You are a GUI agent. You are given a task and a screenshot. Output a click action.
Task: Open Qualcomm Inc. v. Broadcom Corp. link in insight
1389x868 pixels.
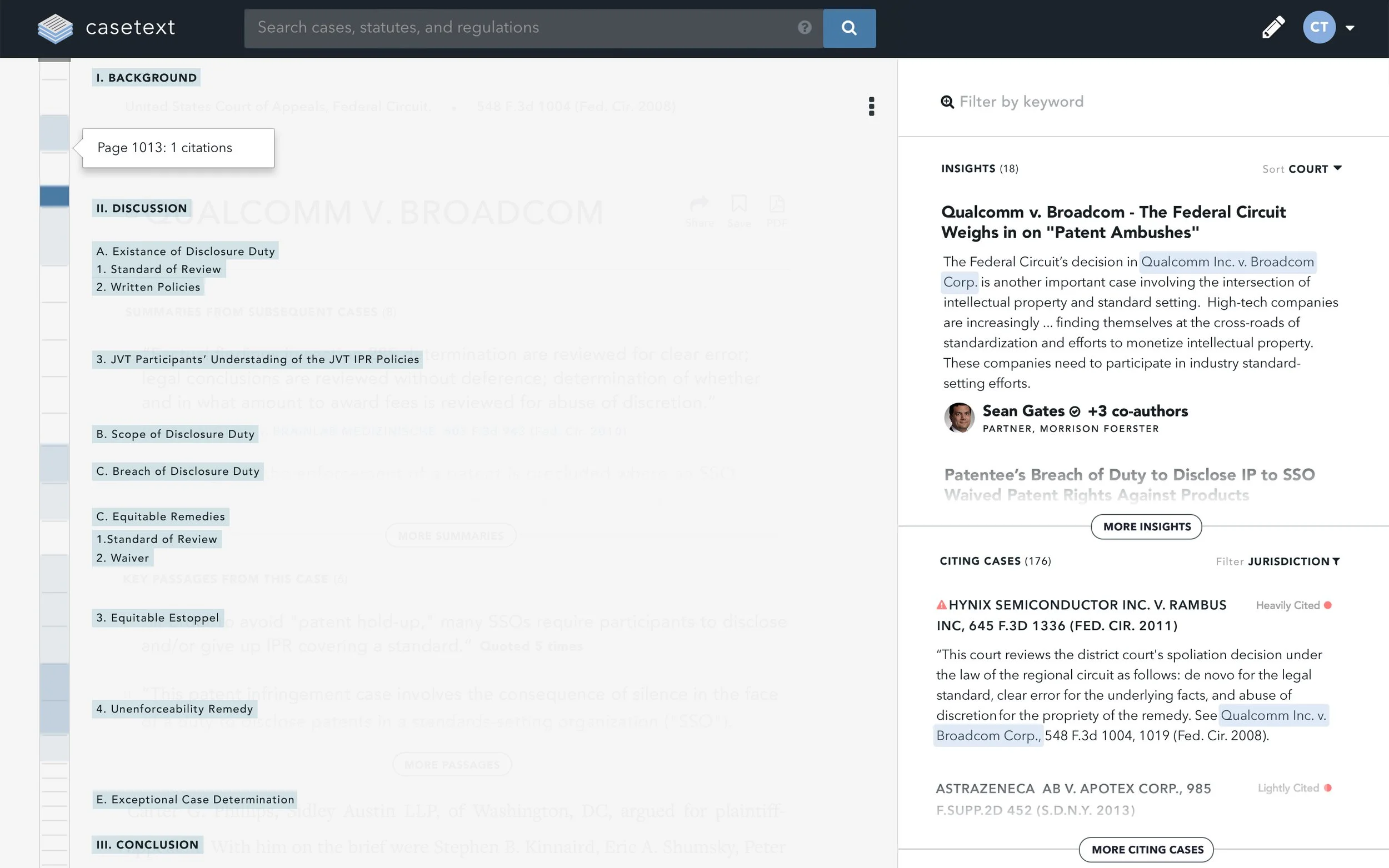(x=1227, y=262)
